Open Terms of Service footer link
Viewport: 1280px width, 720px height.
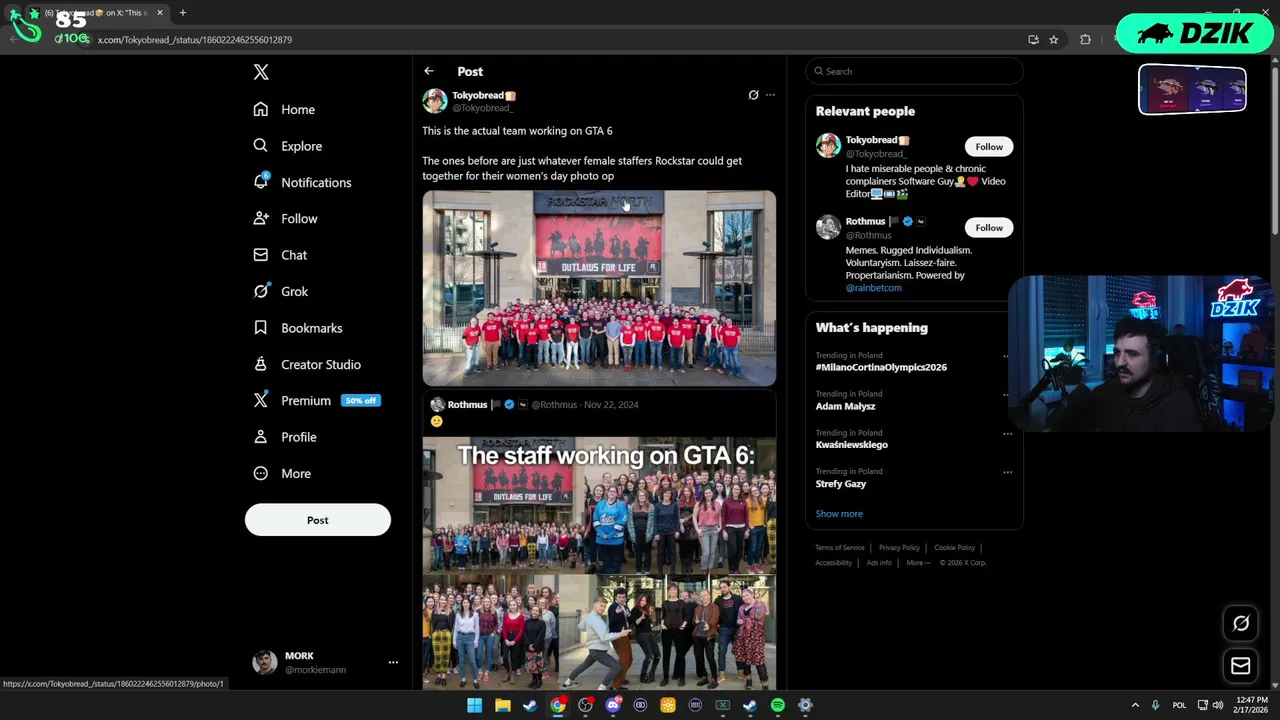pos(840,548)
